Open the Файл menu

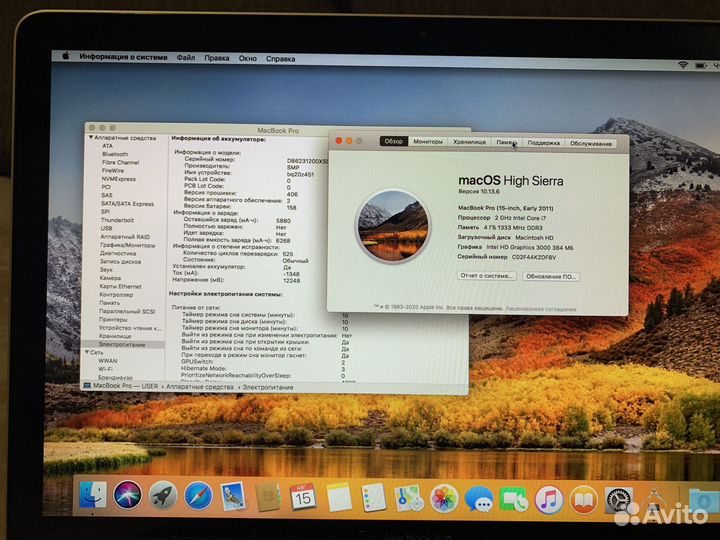(186, 58)
